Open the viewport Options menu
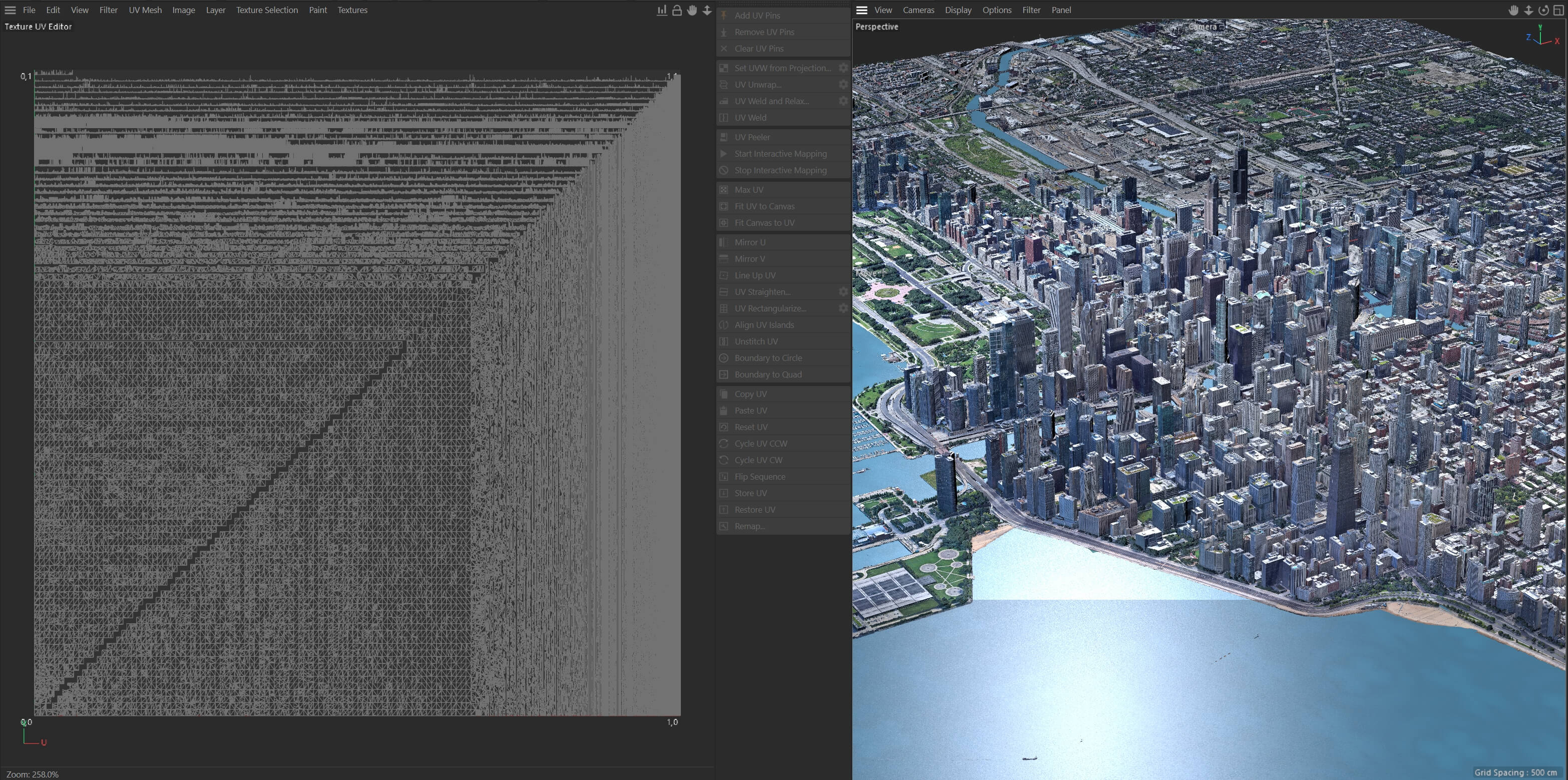 point(996,11)
